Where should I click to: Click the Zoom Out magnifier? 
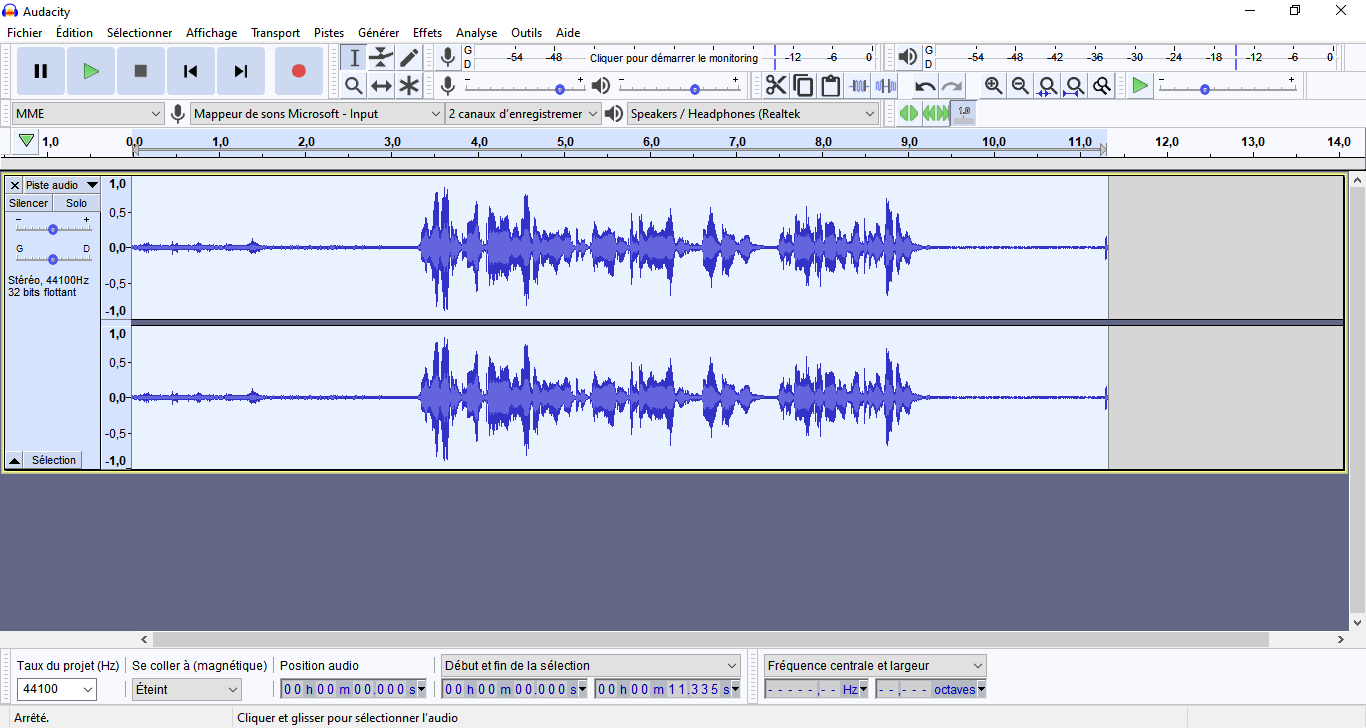[1020, 86]
